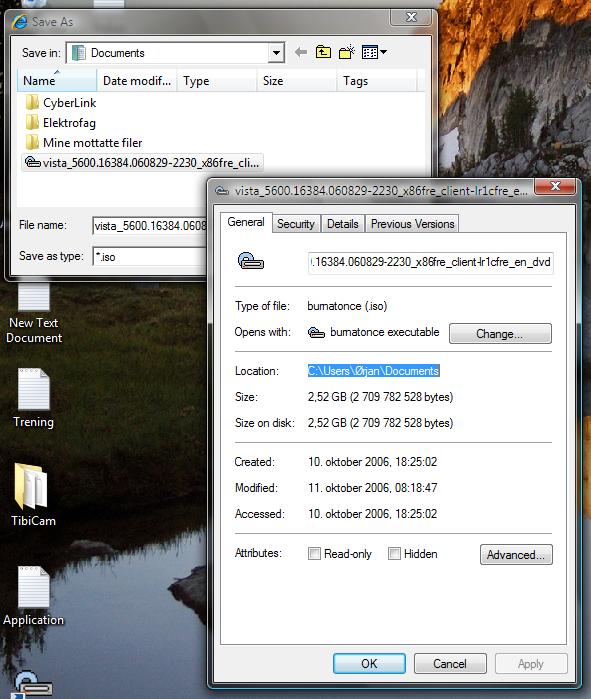Click OK in Properties dialog
The height and width of the screenshot is (699, 591).
[x=369, y=664]
